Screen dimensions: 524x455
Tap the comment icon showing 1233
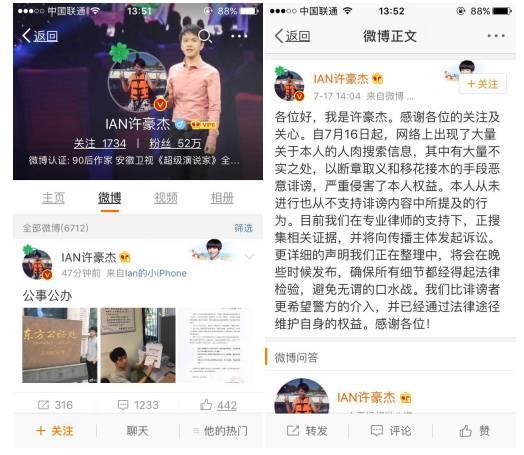123,405
